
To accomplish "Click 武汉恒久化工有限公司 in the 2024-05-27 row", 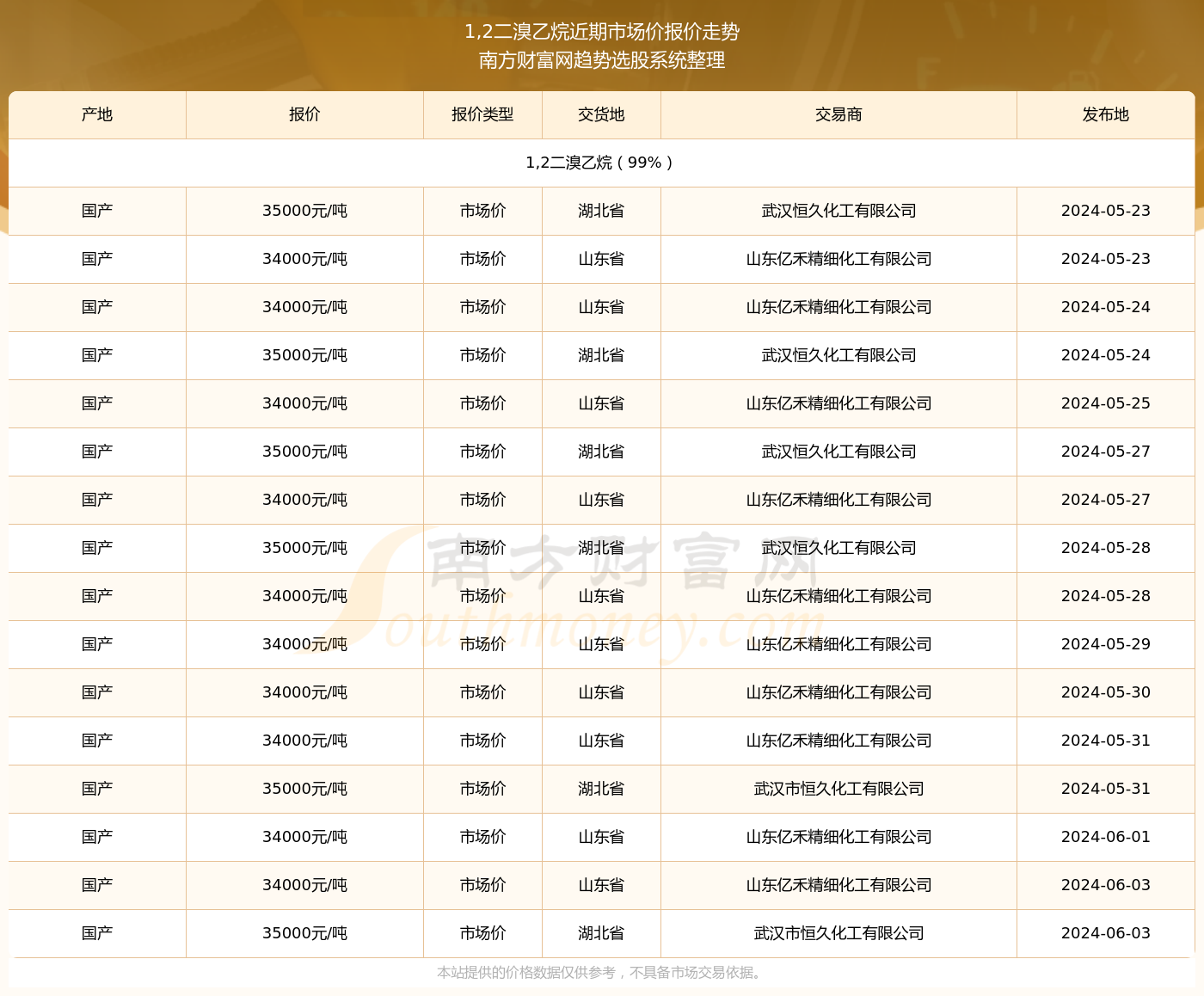I will [838, 452].
